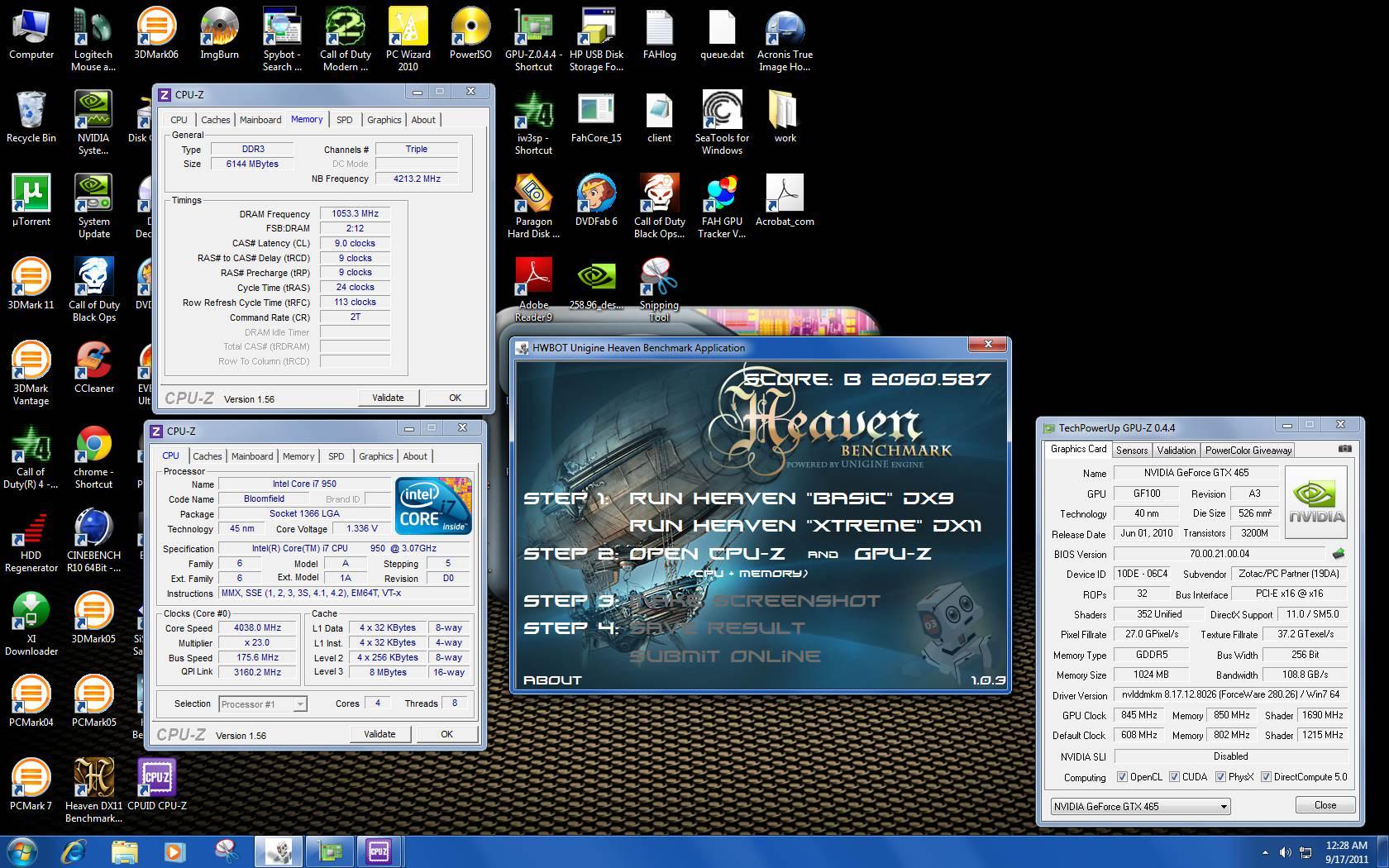Switch to Caches tab in memory CPU-Z window

click(215, 120)
